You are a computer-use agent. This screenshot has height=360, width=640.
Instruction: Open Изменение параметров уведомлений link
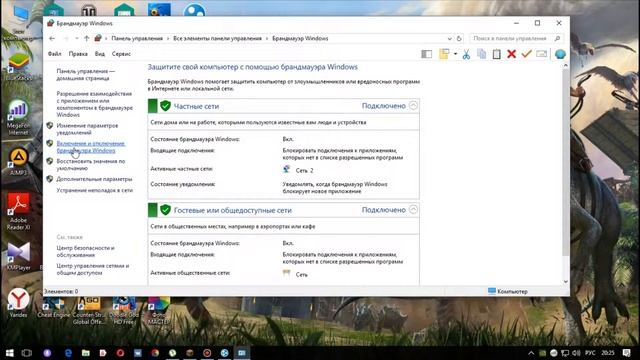point(87,129)
